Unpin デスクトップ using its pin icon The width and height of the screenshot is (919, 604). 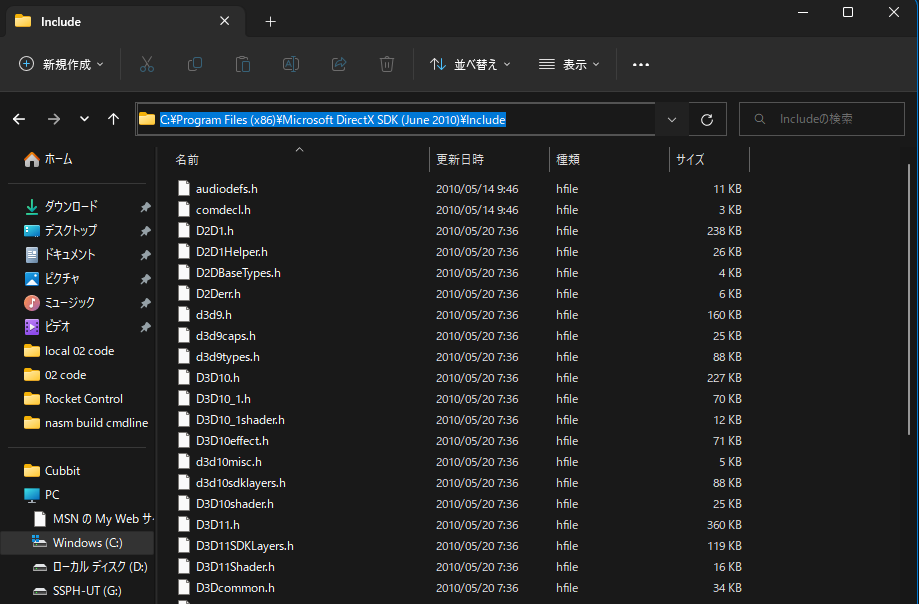[x=145, y=231]
